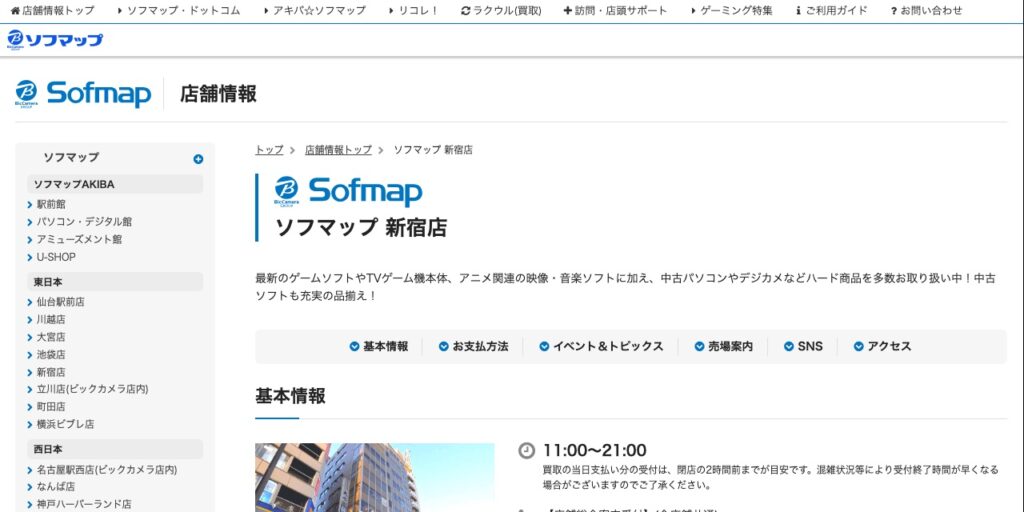
Task: Jump to SNS section anchor
Action: tap(803, 347)
